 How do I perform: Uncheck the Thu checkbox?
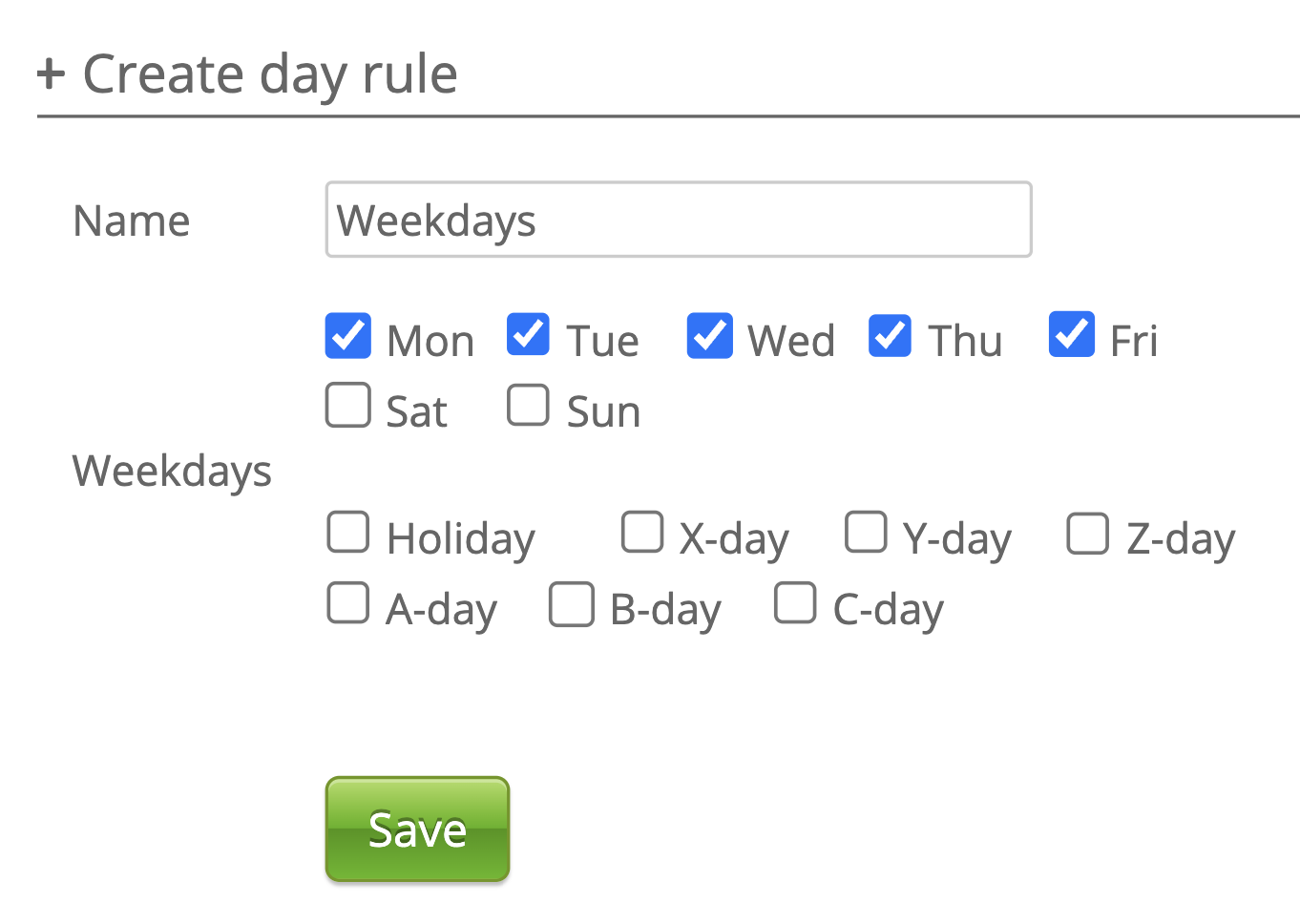890,336
